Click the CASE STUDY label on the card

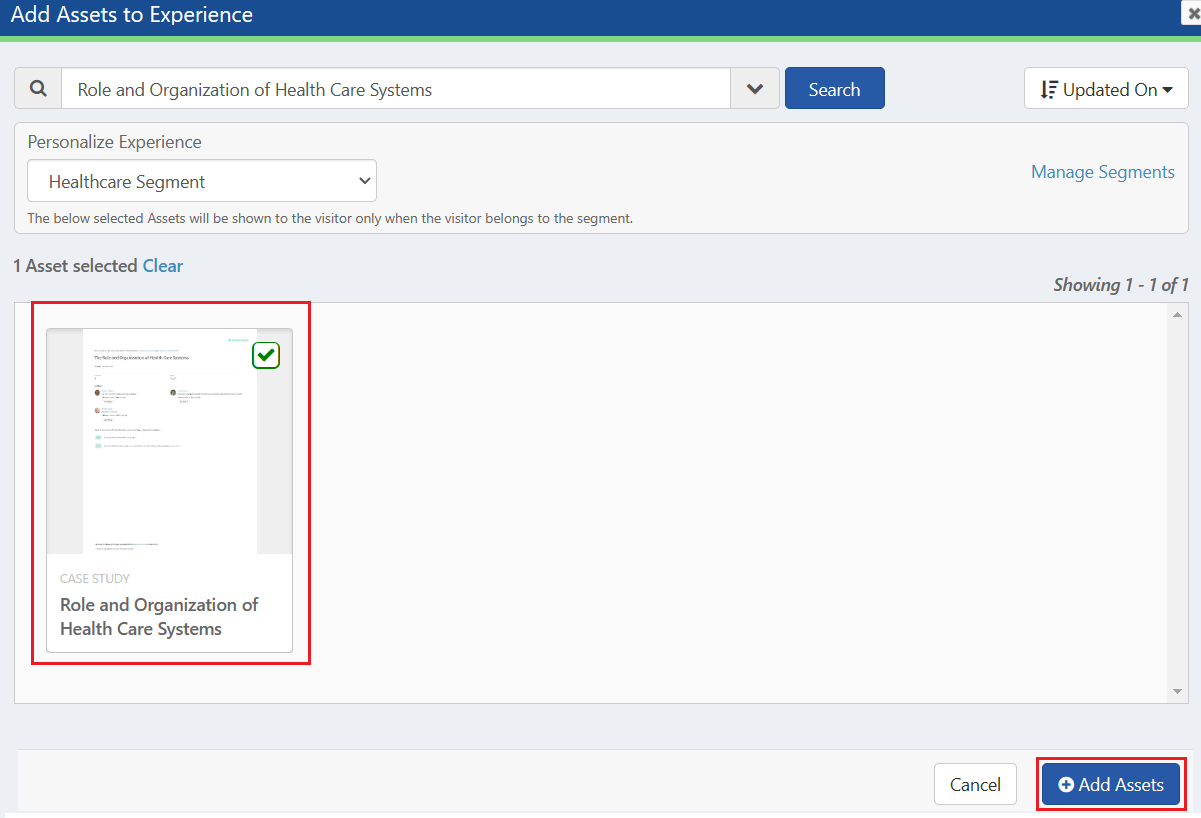click(95, 579)
